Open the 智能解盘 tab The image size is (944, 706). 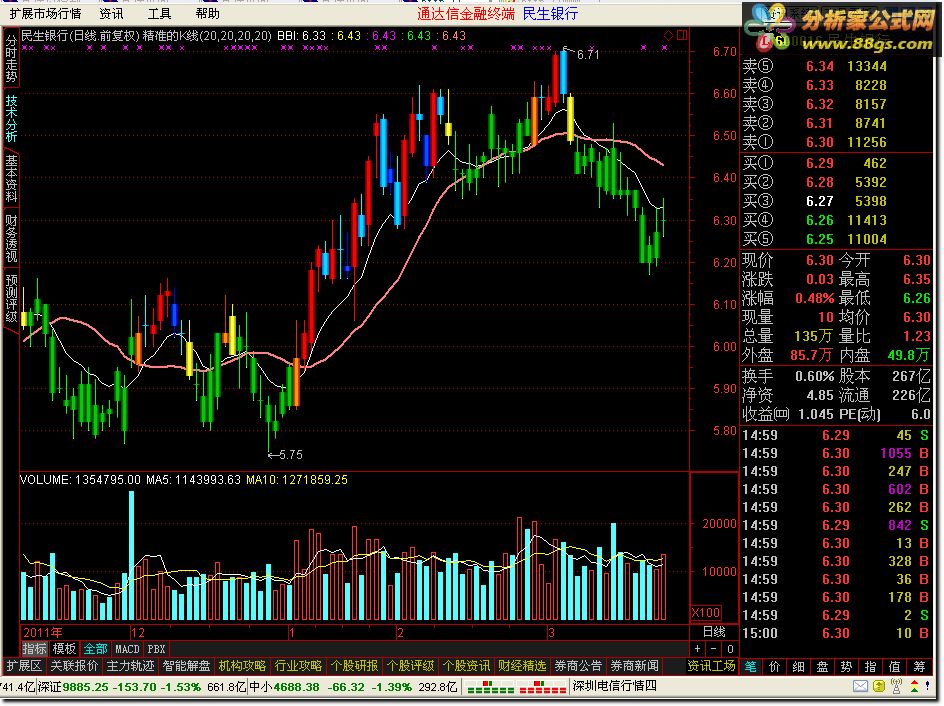point(186,666)
